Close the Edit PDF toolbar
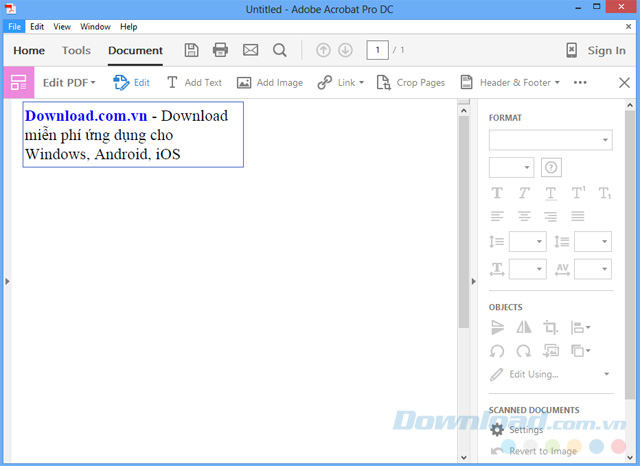The height and width of the screenshot is (466, 640). click(624, 83)
